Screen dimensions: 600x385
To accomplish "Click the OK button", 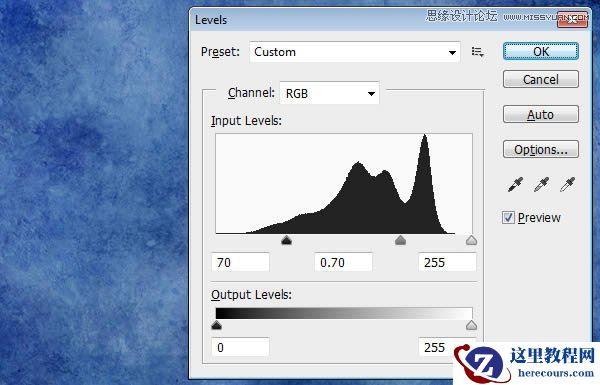I will (x=541, y=51).
